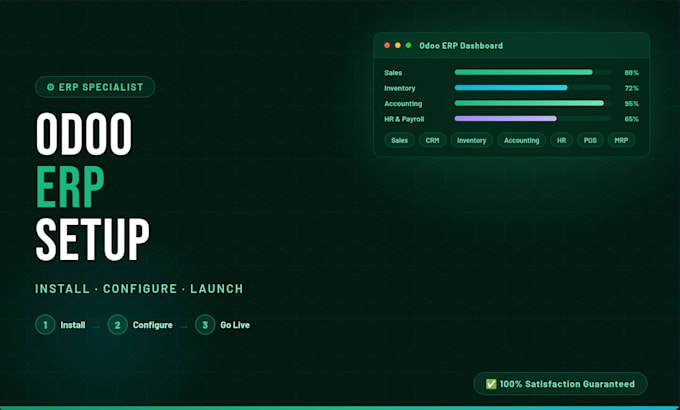Select the HR module chip
The height and width of the screenshot is (410, 680).
tap(561, 140)
